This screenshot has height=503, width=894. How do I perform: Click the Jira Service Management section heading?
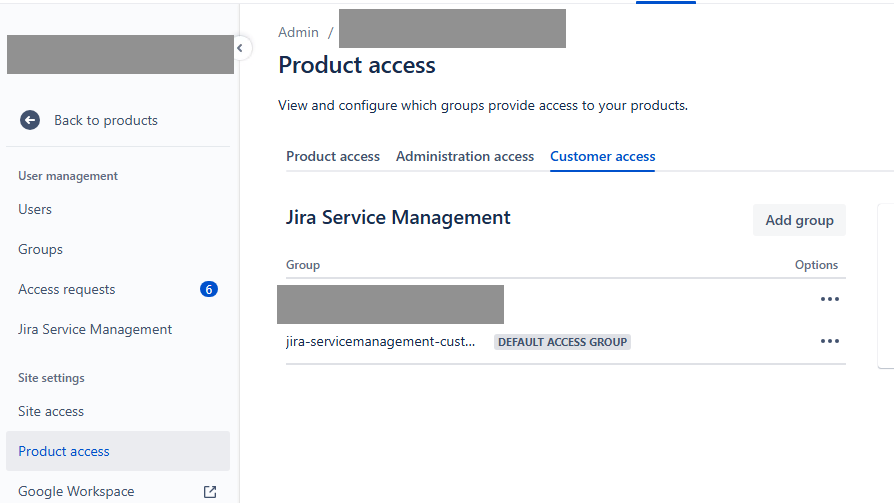click(398, 218)
